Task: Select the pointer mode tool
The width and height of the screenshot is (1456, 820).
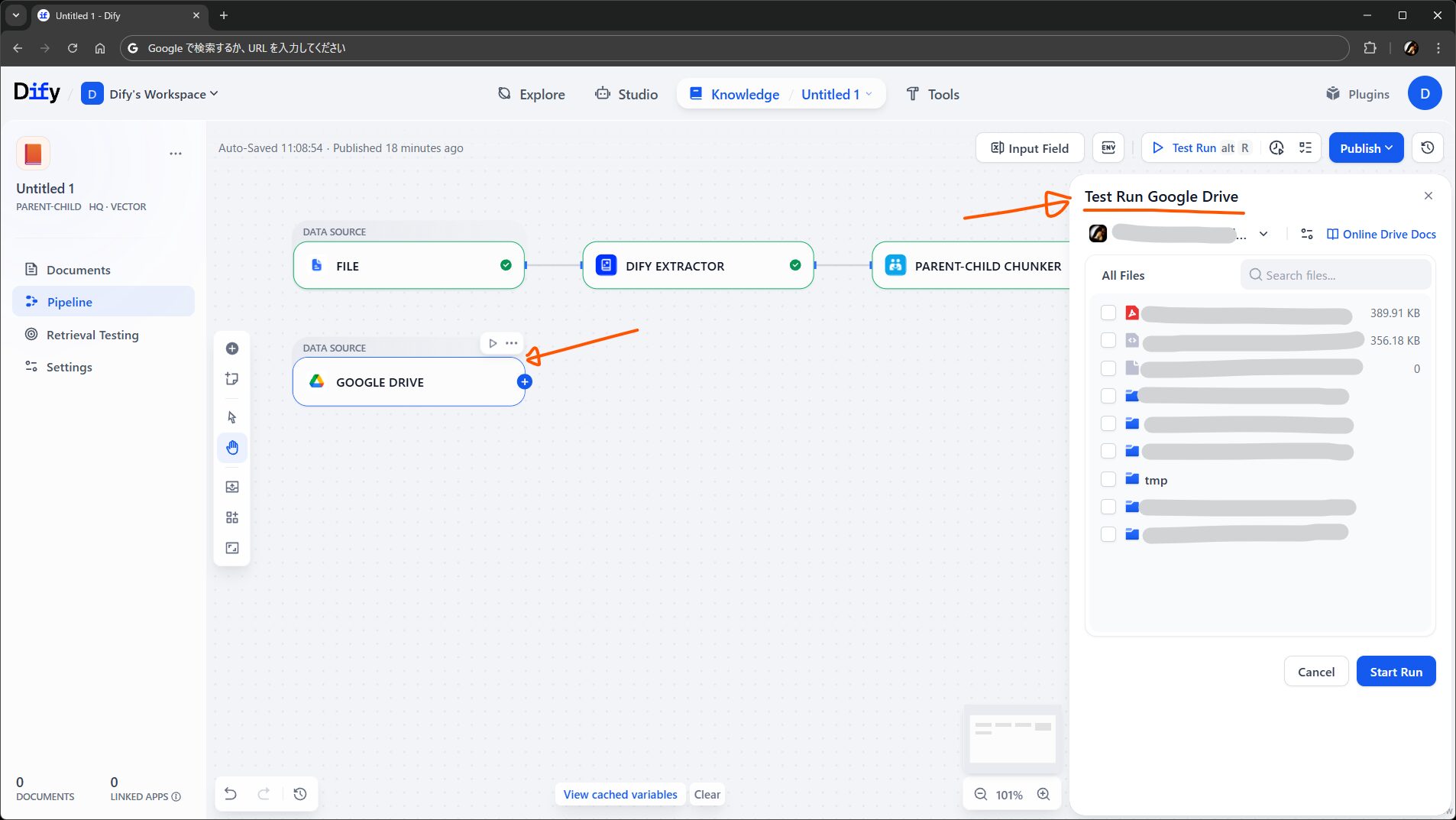Action: click(232, 417)
